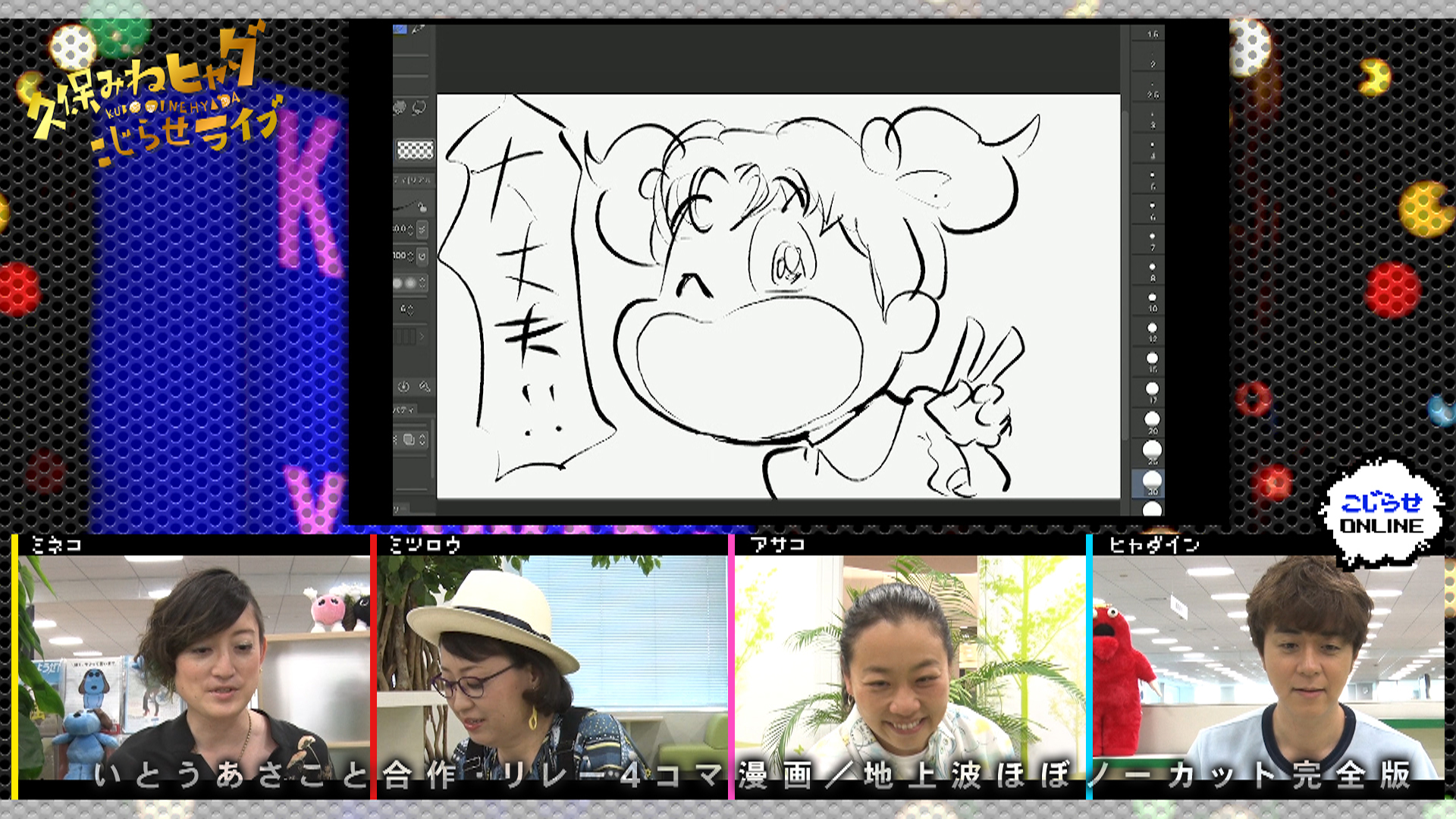
Task: Select the transparent checkered color swatch
Action: click(x=415, y=150)
